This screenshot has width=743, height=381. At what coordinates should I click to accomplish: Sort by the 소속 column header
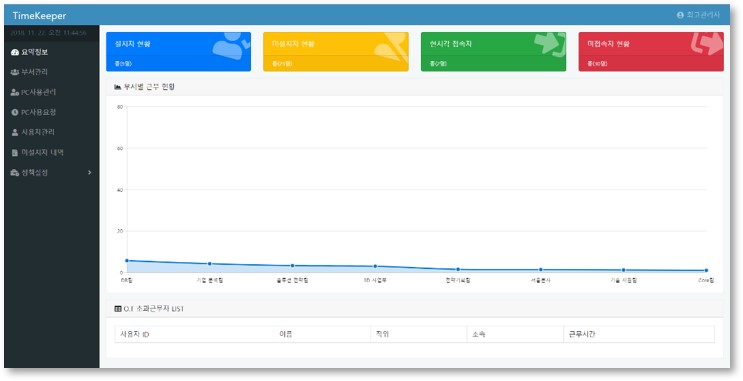coord(515,335)
